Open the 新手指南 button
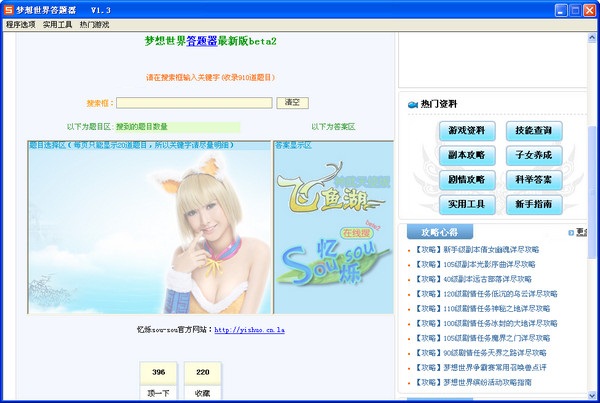The height and width of the screenshot is (403, 600). tap(534, 204)
